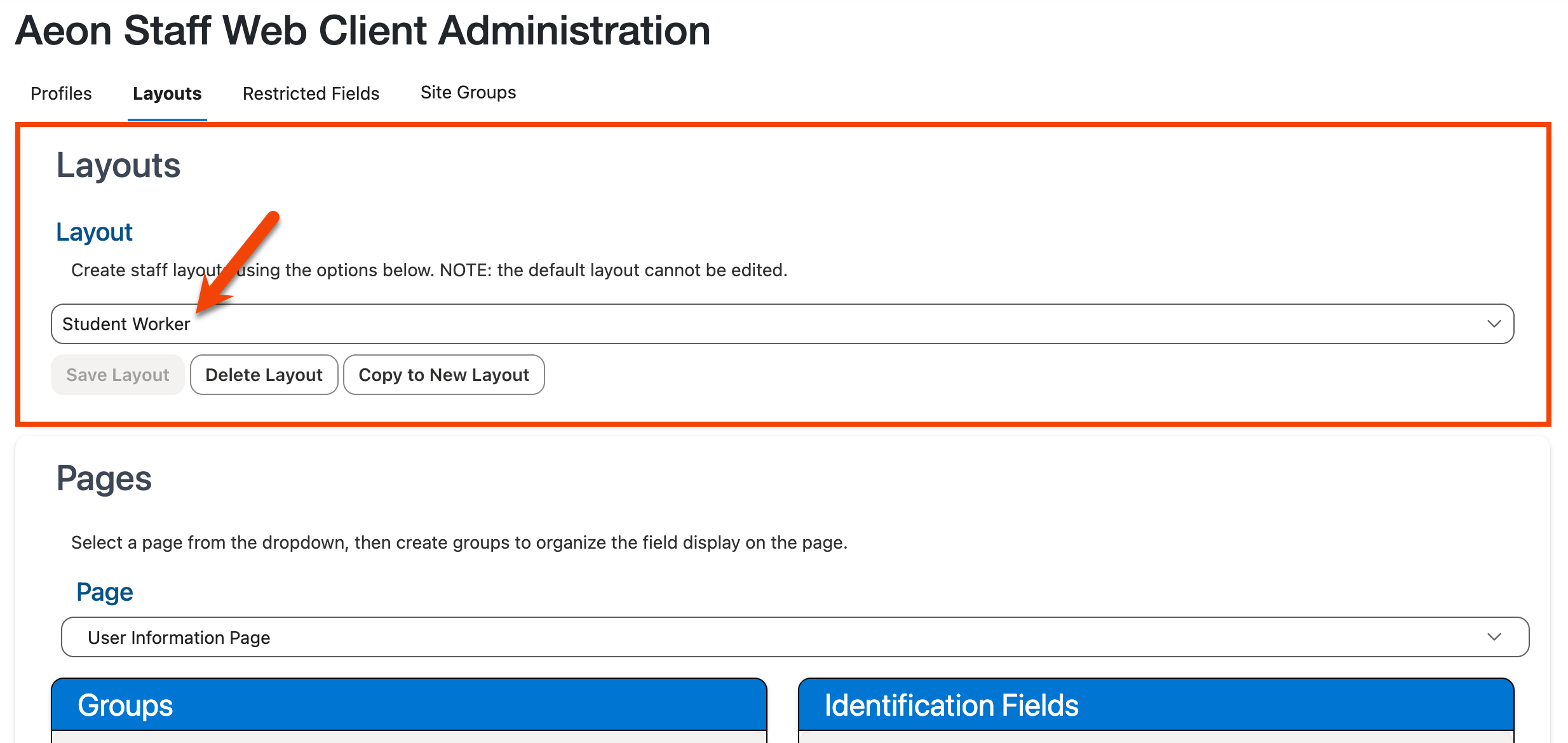Open the Restricted Fields tab
Screen dimensions: 1568x743
pyautogui.click(x=310, y=93)
